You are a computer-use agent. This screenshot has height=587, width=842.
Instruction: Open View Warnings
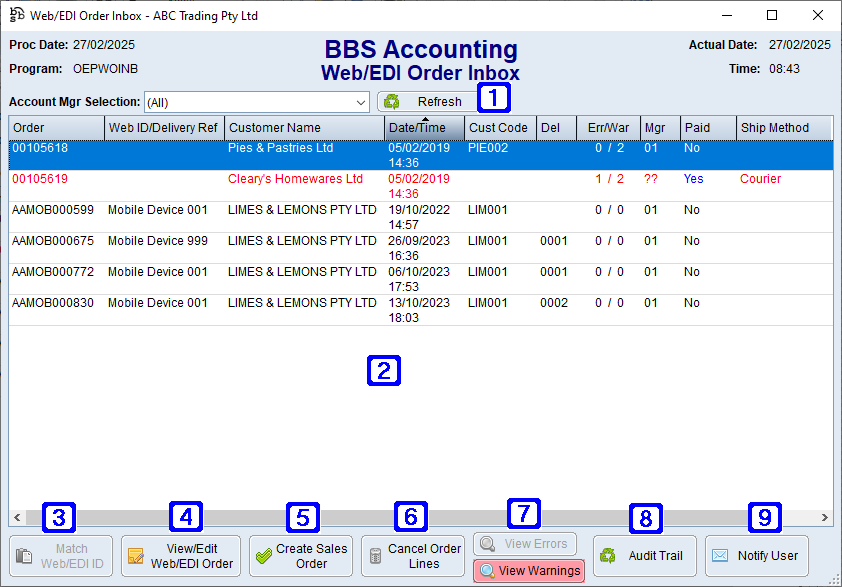coord(529,570)
